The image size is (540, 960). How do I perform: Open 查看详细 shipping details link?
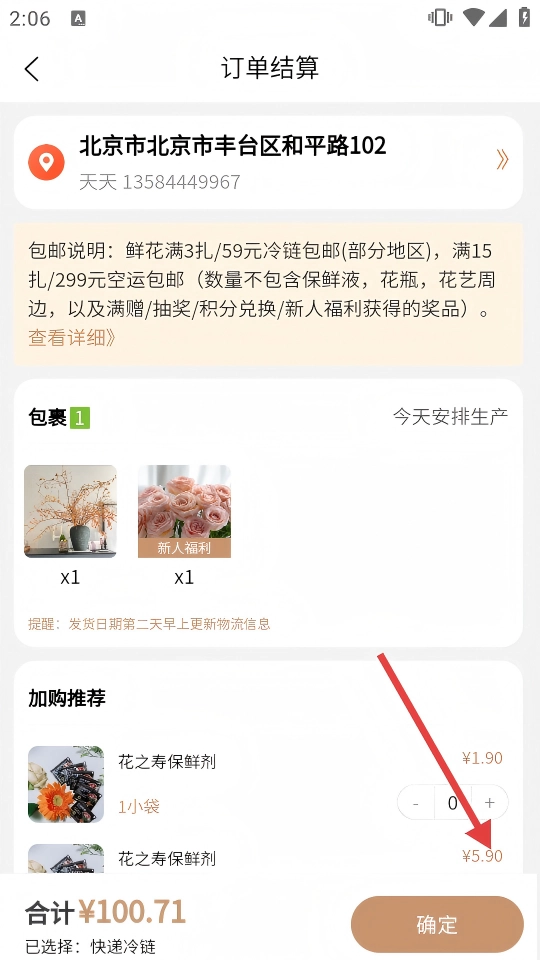pos(72,337)
